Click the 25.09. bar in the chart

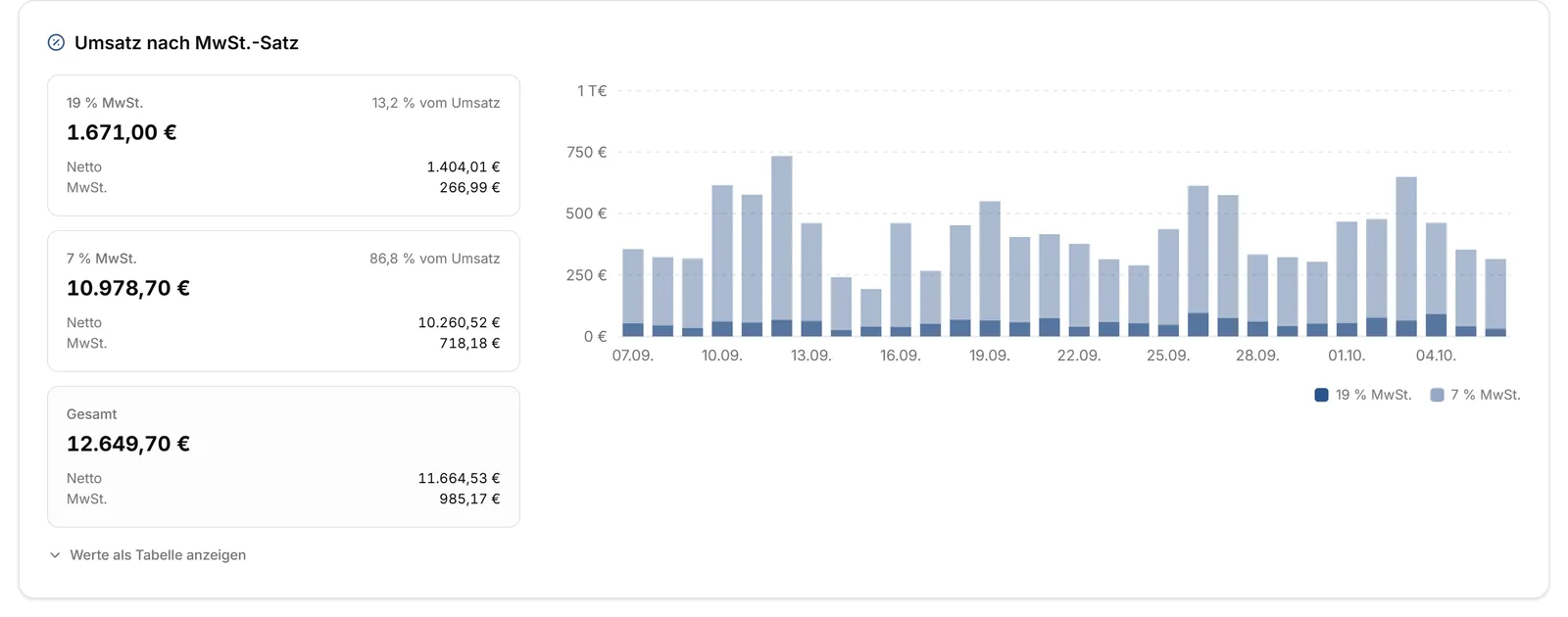point(1168,283)
